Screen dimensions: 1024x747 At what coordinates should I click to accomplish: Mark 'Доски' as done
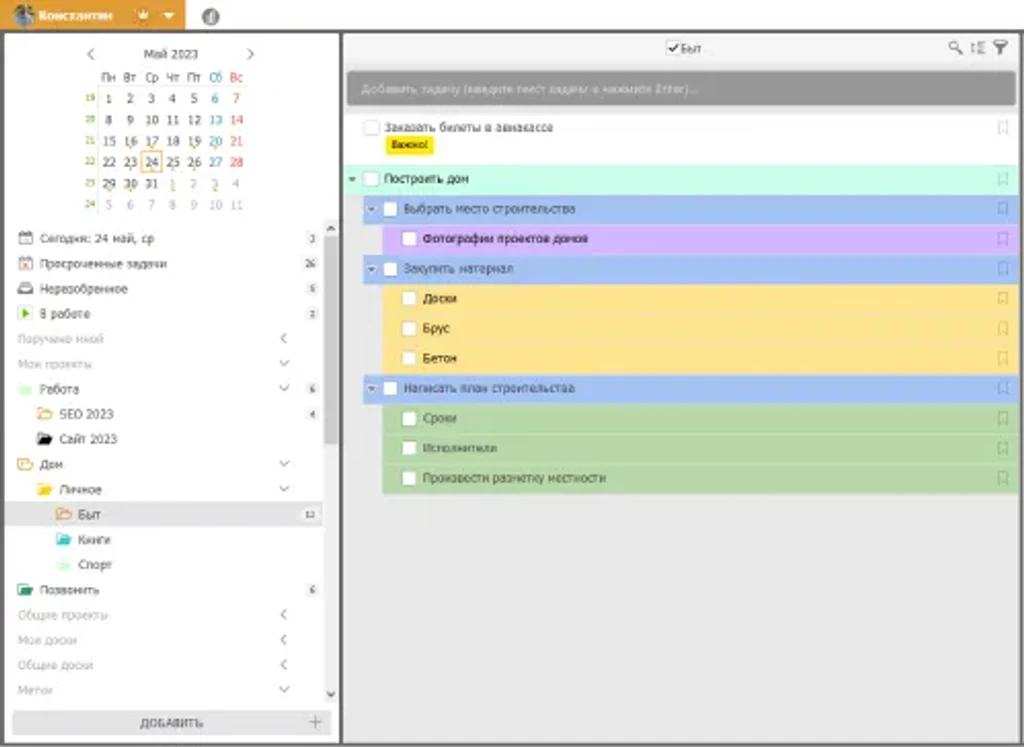click(409, 298)
